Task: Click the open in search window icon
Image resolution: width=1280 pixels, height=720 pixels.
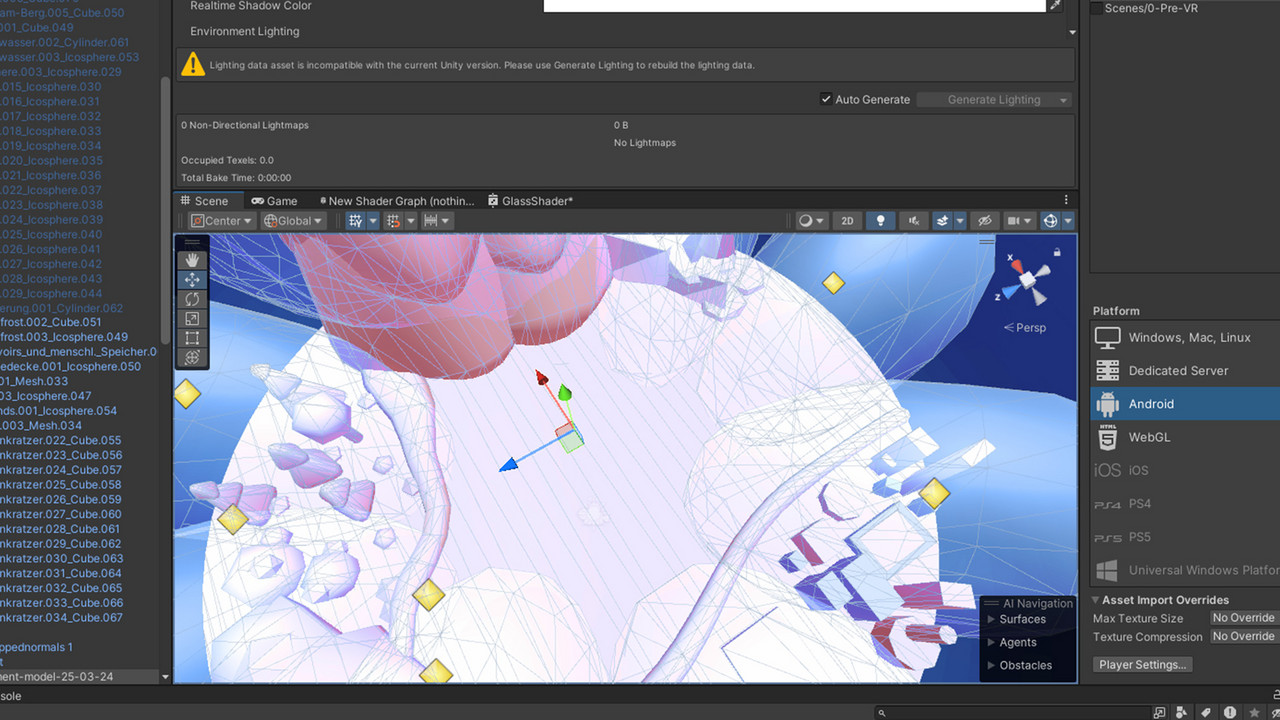Action: tap(1159, 713)
